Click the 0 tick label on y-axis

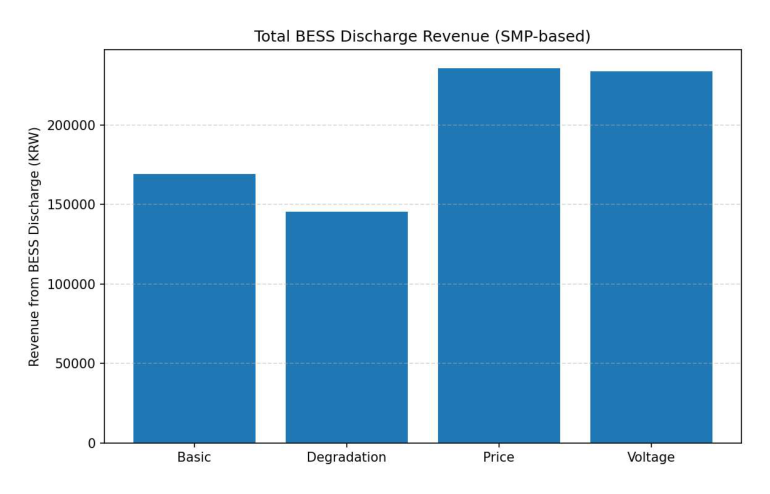pos(91,443)
